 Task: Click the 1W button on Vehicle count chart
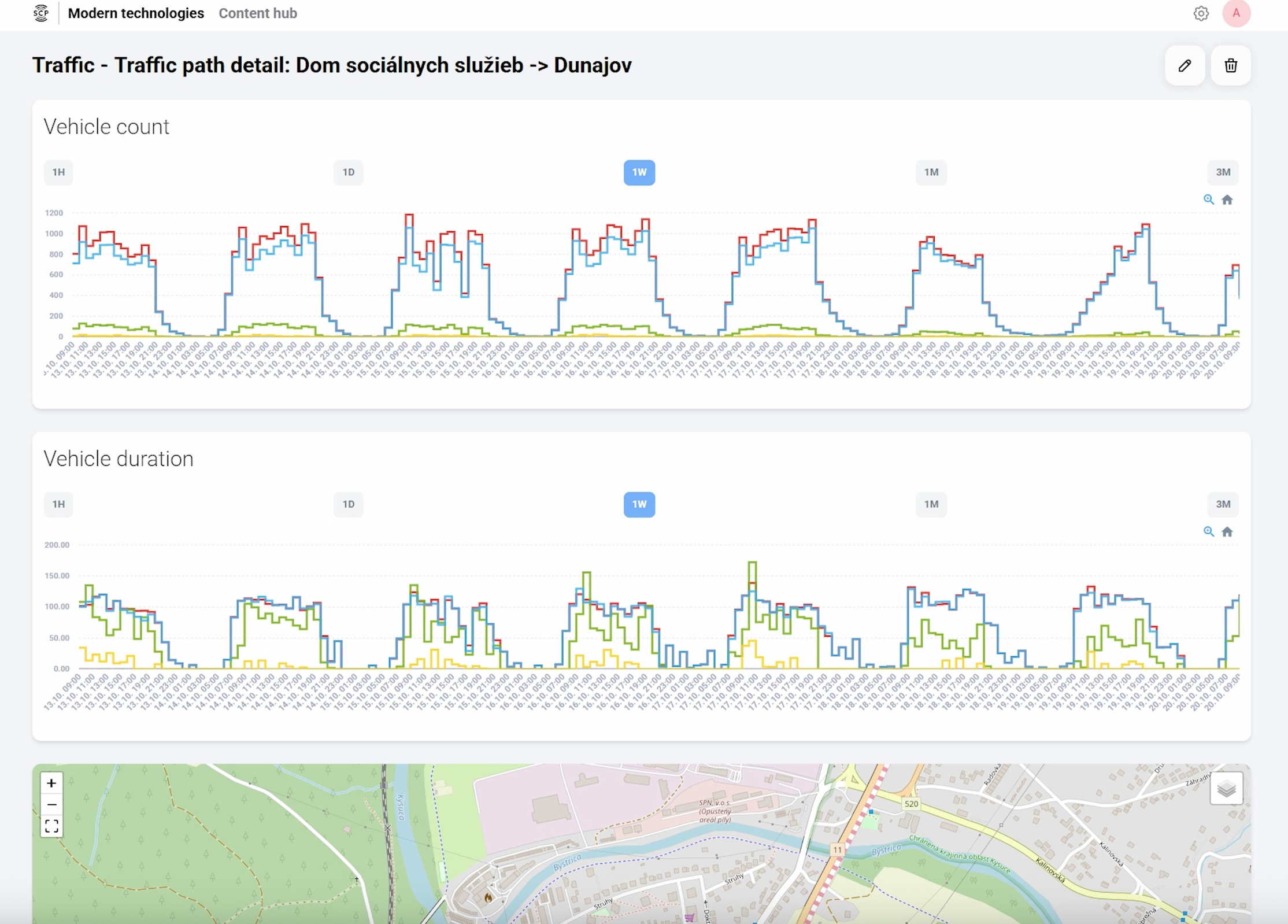point(639,172)
